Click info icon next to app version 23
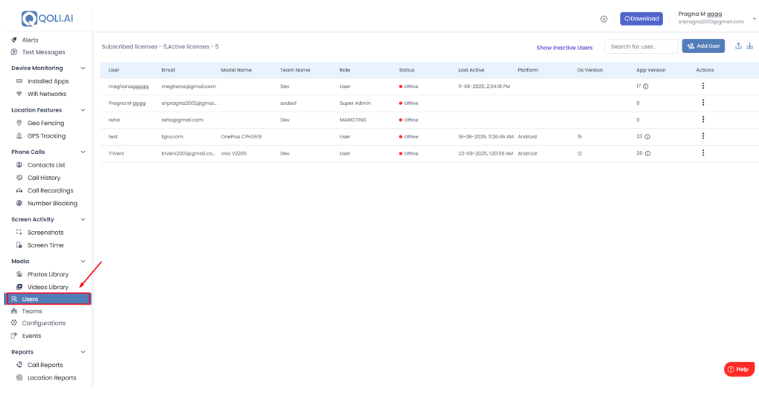The width and height of the screenshot is (759, 394). click(x=648, y=137)
